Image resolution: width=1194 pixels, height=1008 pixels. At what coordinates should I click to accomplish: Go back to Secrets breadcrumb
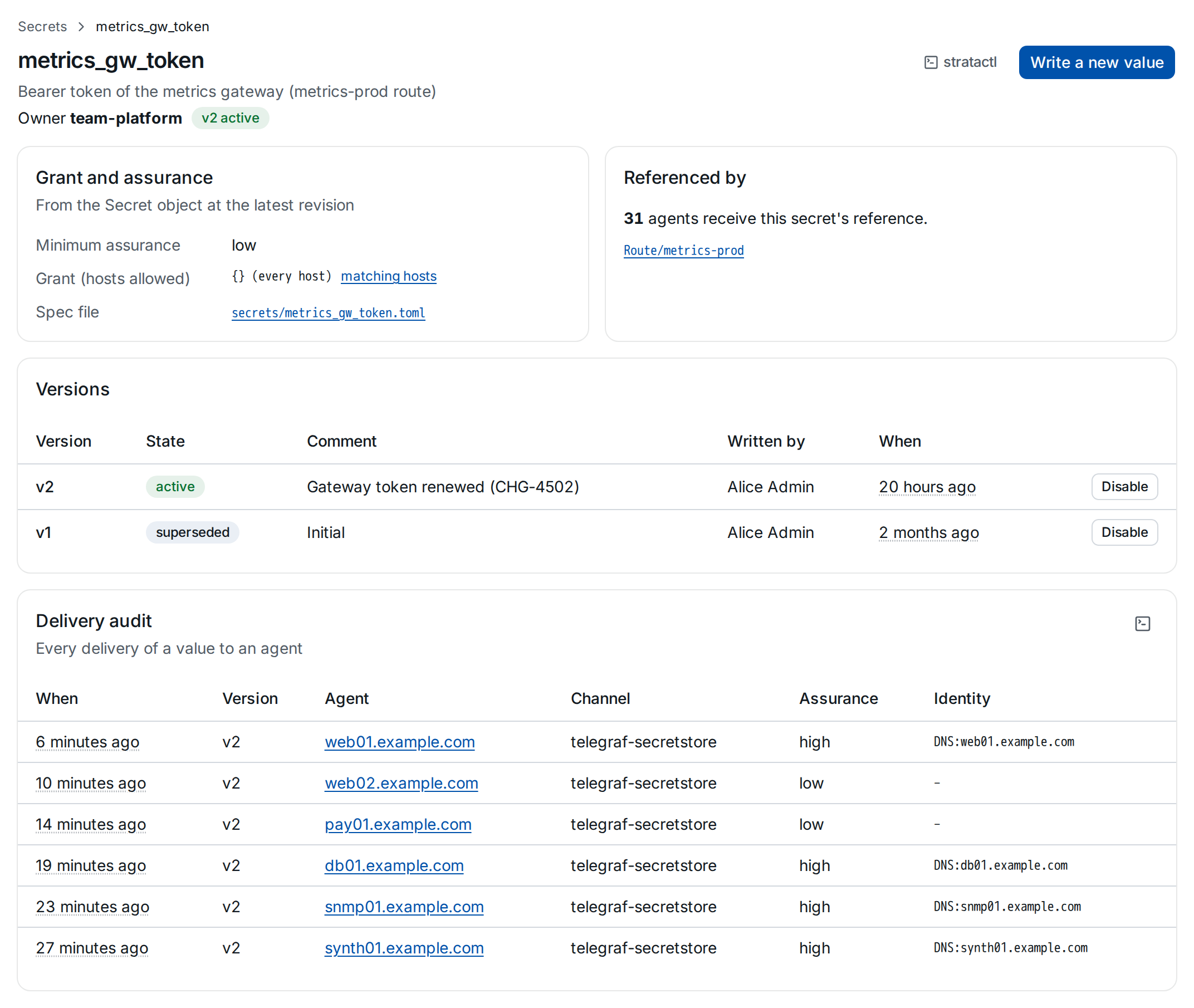coord(42,27)
